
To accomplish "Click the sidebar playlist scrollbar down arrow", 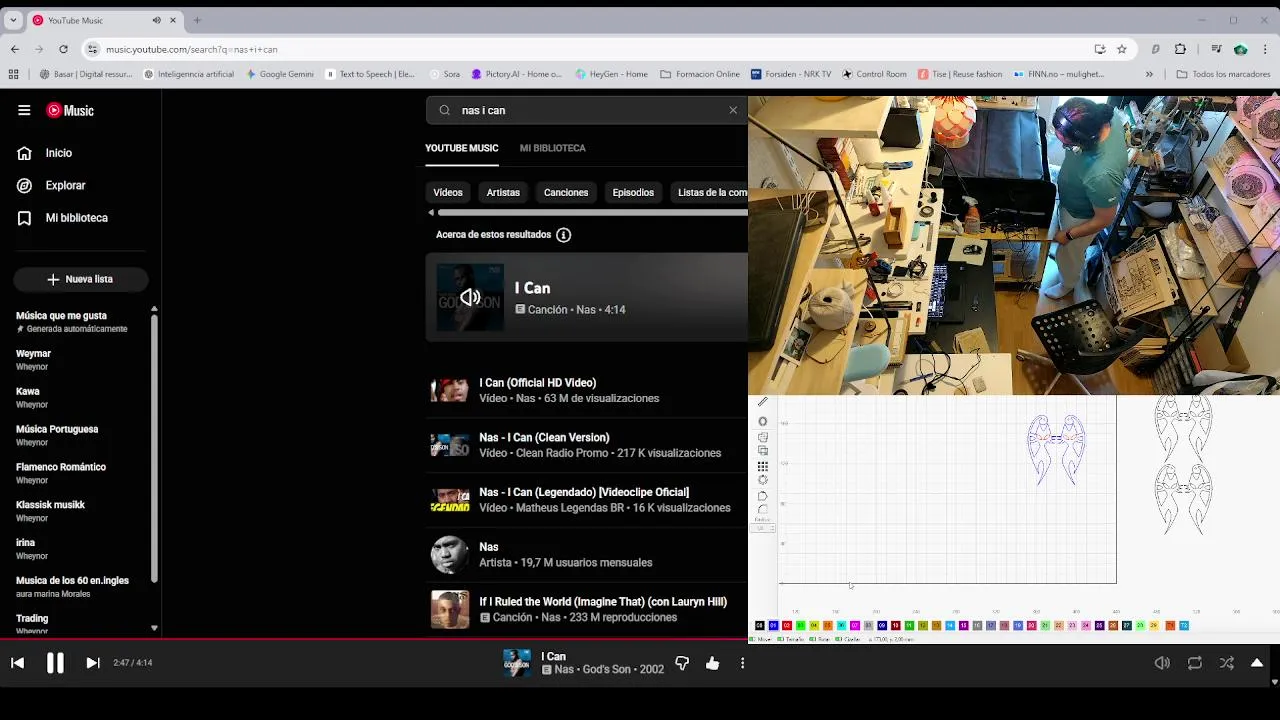I will coord(154,628).
